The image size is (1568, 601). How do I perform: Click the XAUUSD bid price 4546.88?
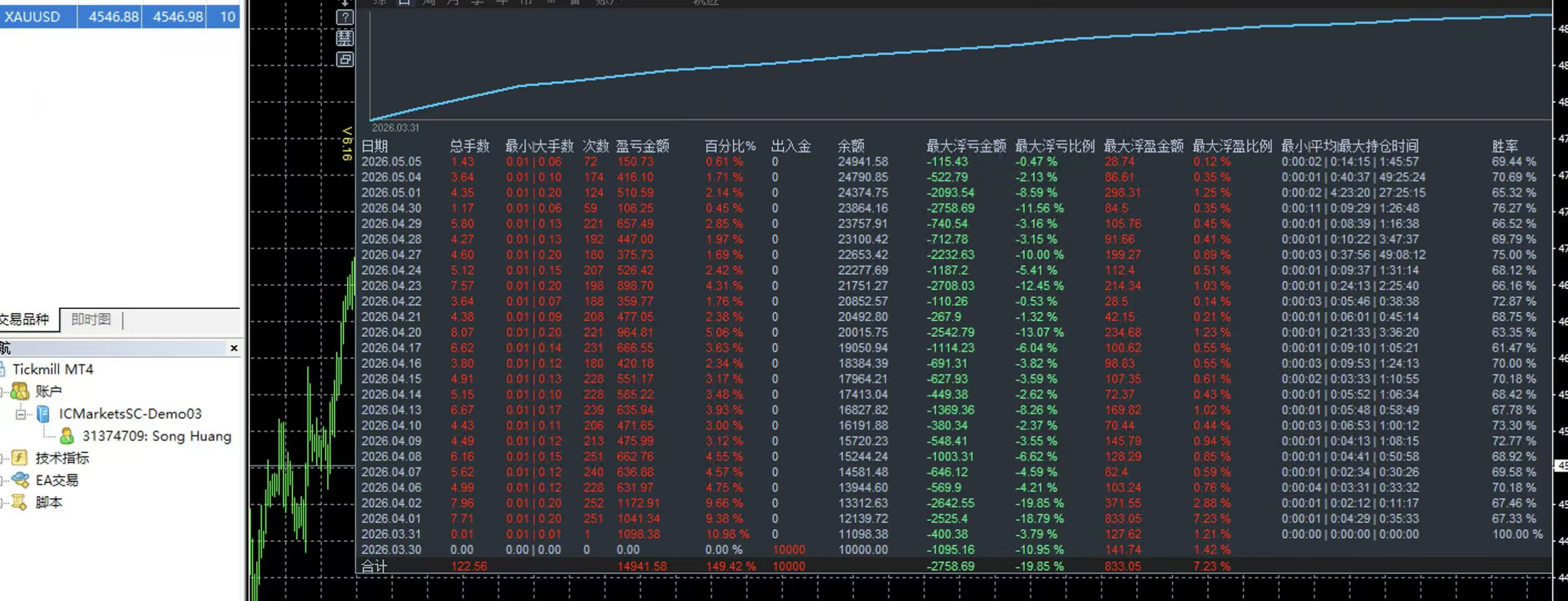(x=114, y=17)
